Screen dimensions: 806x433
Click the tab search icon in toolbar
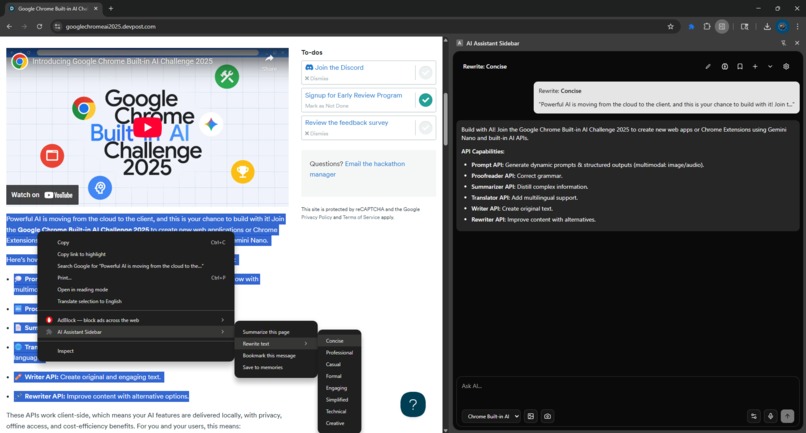pyautogui.click(x=744, y=27)
